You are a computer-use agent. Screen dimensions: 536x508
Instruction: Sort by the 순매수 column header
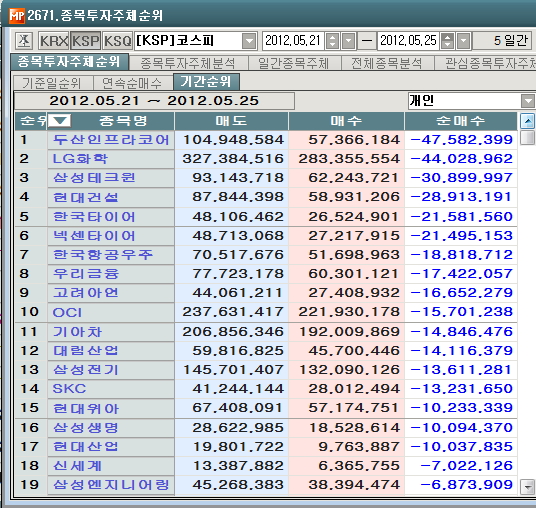[x=461, y=121]
